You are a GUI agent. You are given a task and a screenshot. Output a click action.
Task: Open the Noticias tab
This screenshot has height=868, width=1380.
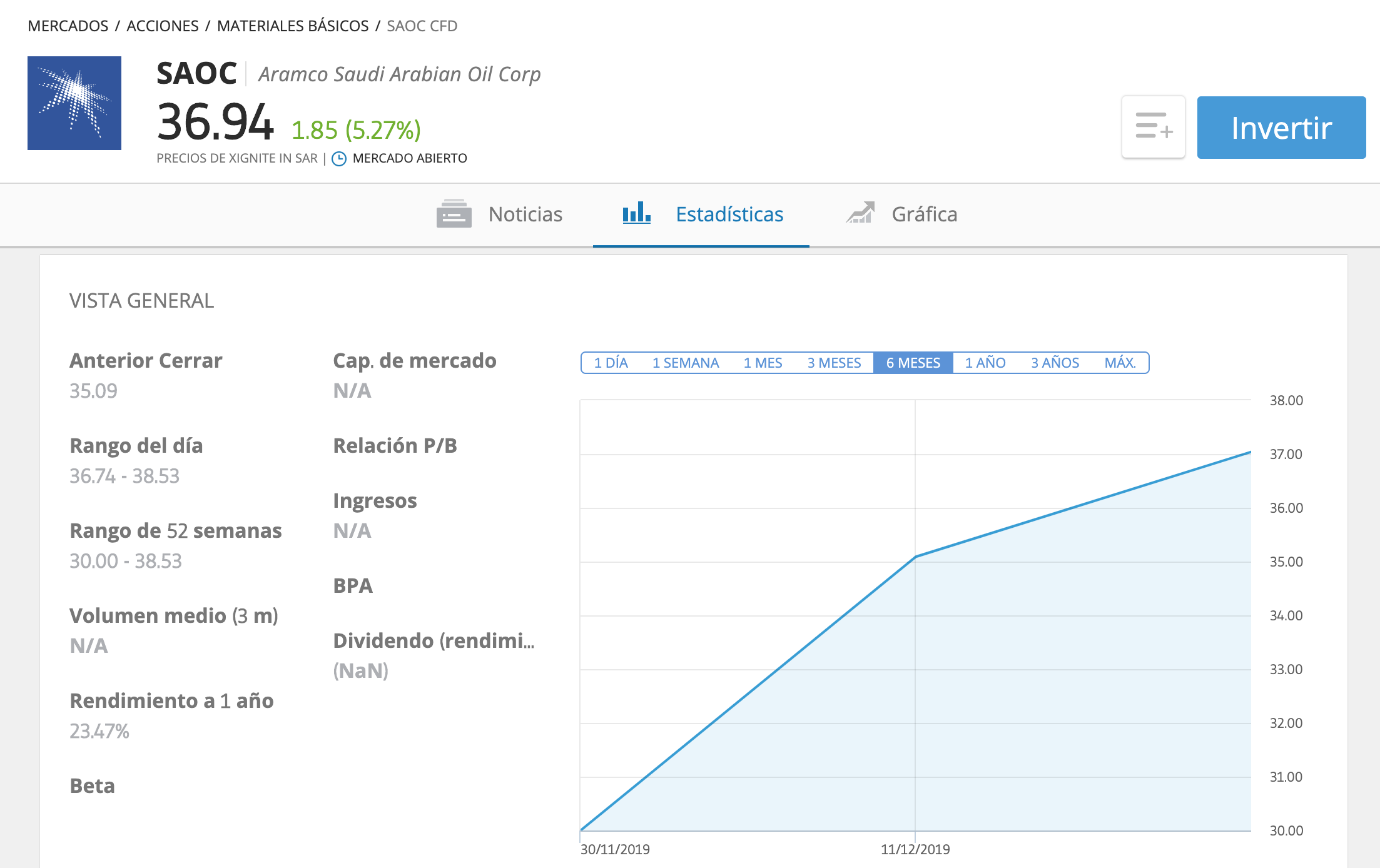point(525,214)
